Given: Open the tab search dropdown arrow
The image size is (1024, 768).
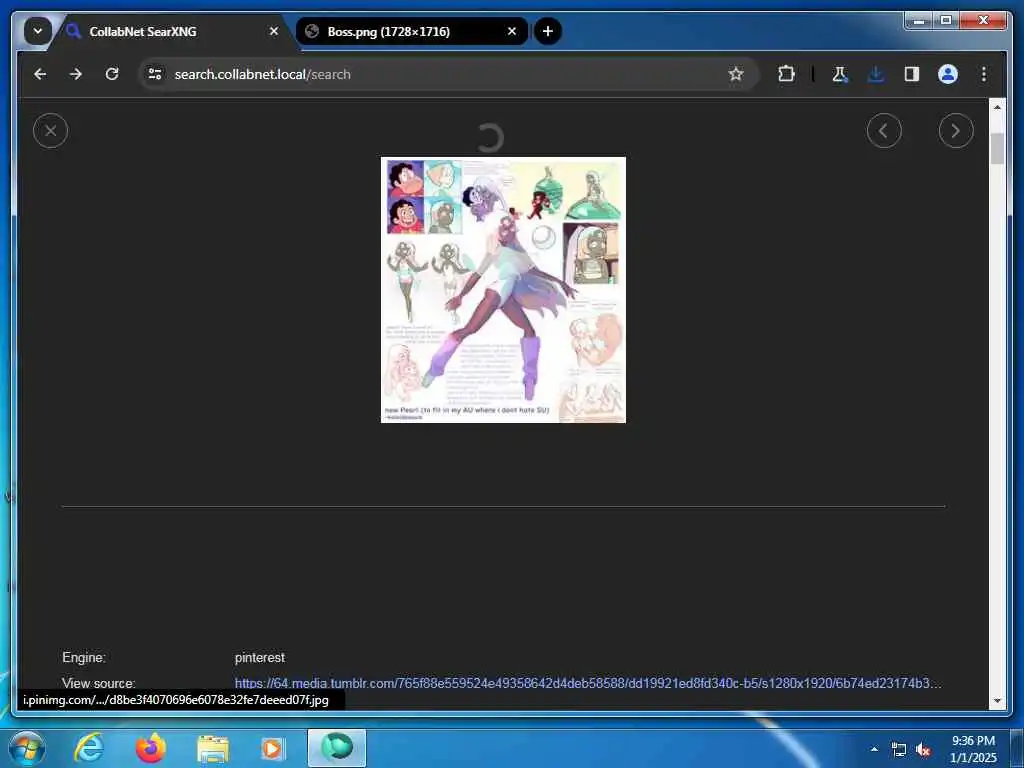Looking at the screenshot, I should 37,31.
